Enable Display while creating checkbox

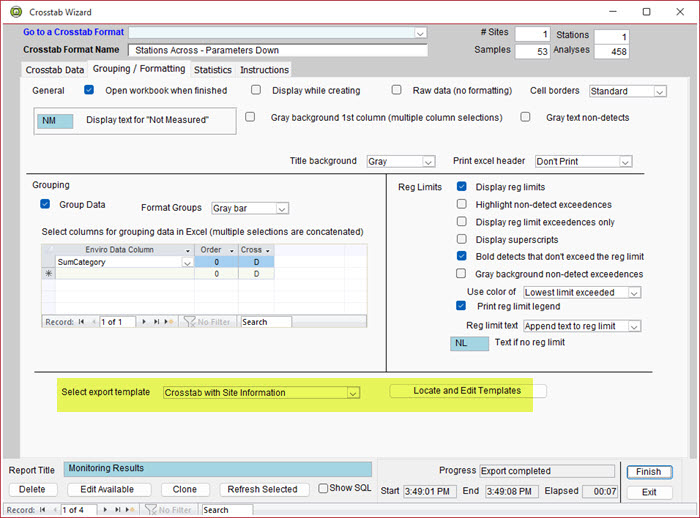pyautogui.click(x=256, y=90)
